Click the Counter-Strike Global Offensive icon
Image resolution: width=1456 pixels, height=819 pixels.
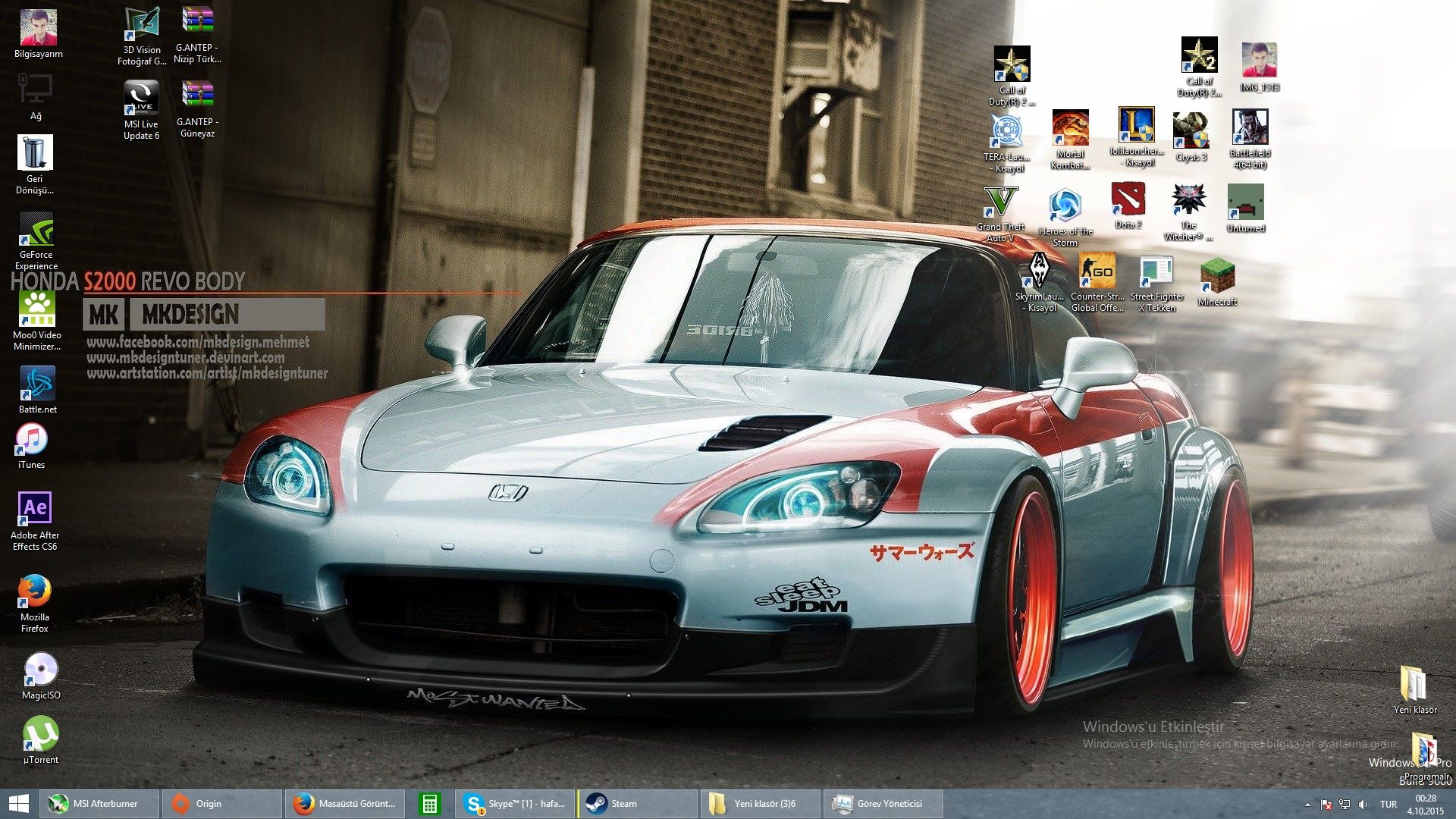1097,271
